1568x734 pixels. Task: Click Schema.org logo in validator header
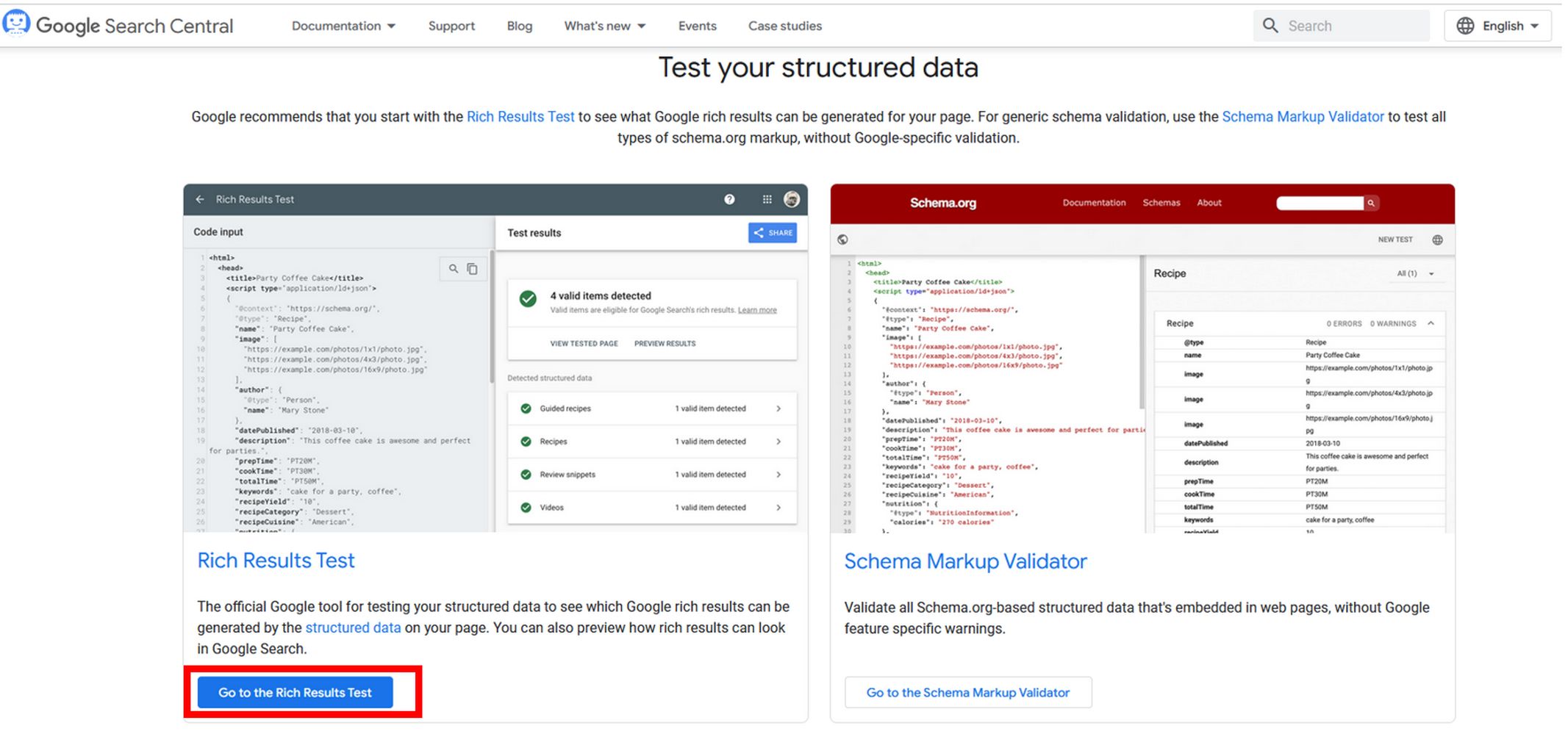tap(943, 203)
